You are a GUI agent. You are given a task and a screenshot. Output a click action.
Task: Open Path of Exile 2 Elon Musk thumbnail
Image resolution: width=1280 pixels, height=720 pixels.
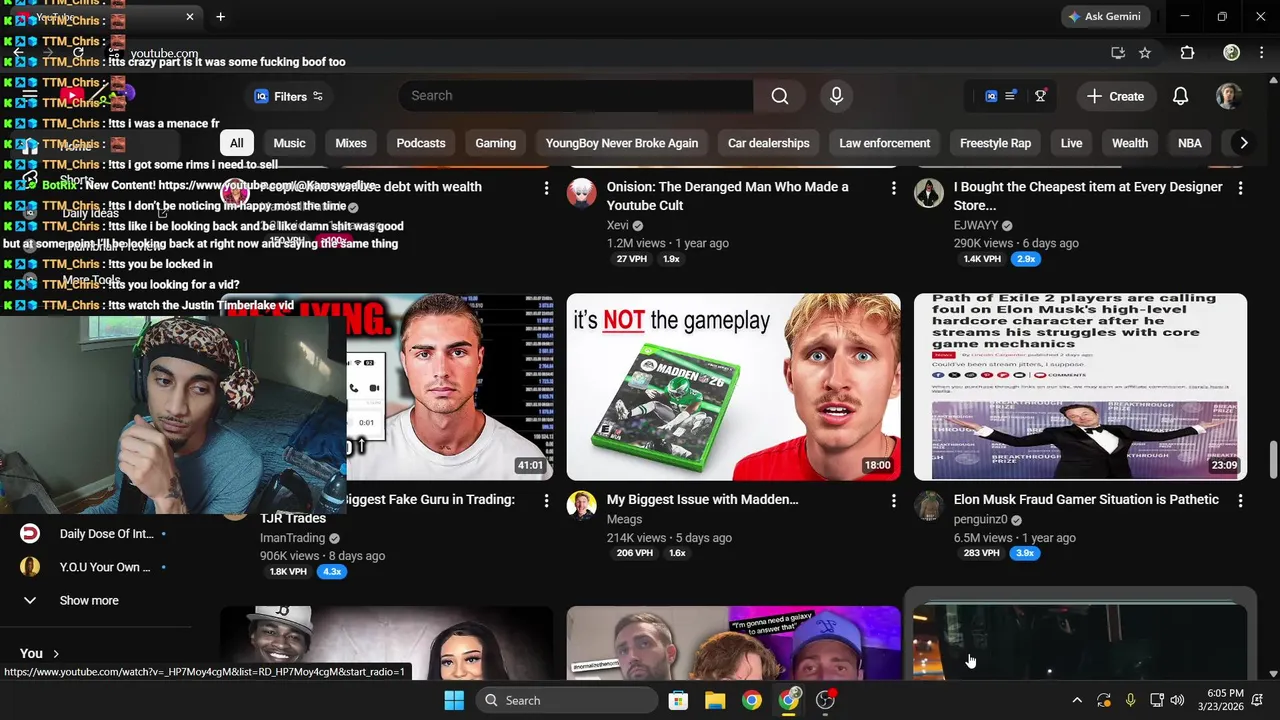pyautogui.click(x=1080, y=387)
